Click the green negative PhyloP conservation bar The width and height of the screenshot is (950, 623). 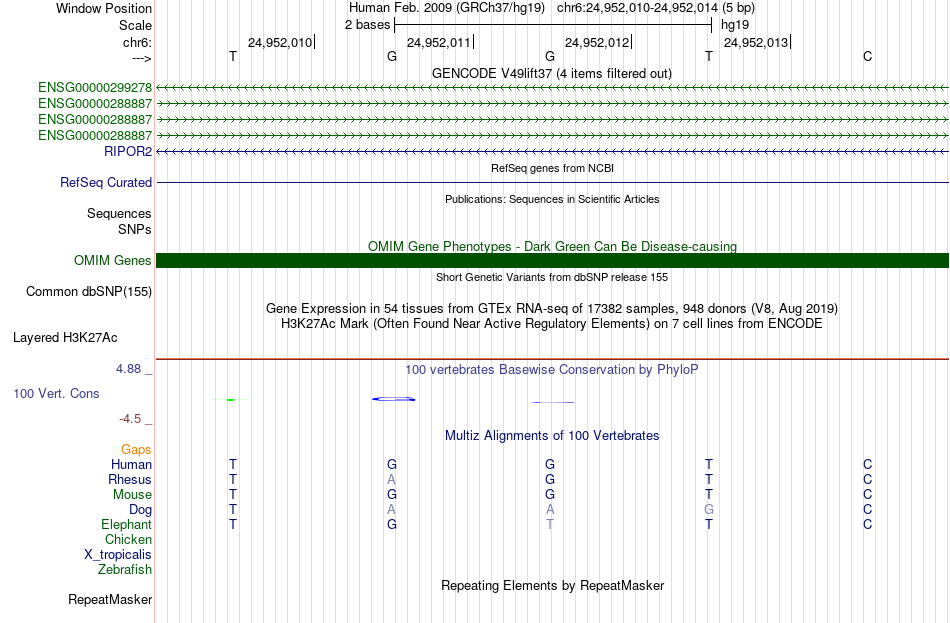coord(230,399)
